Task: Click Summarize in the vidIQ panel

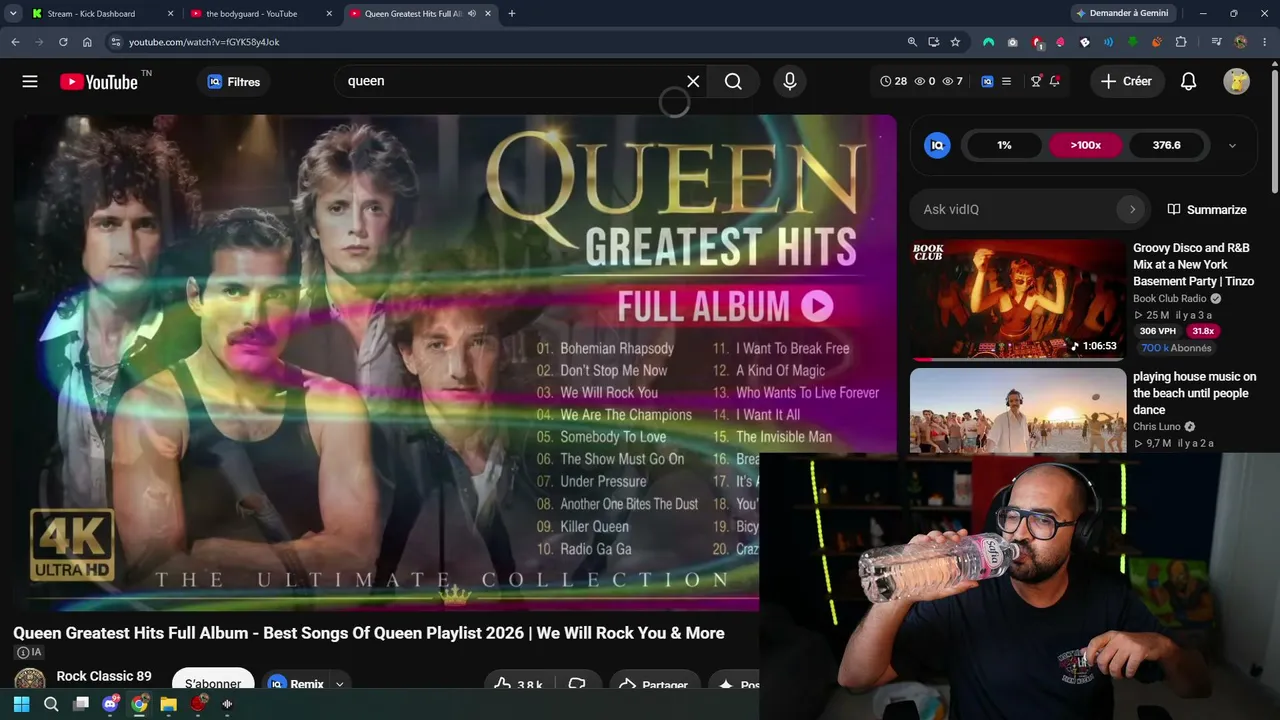Action: pos(1206,209)
